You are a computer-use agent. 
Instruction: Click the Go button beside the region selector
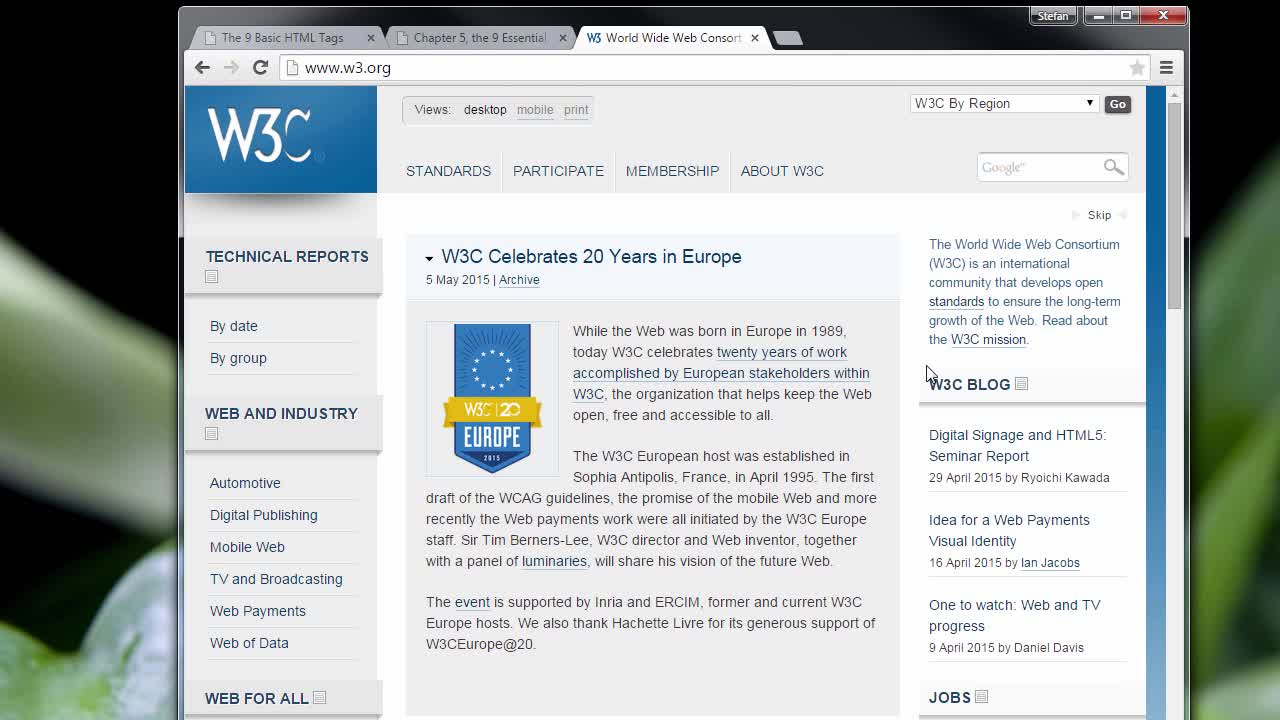click(1117, 104)
